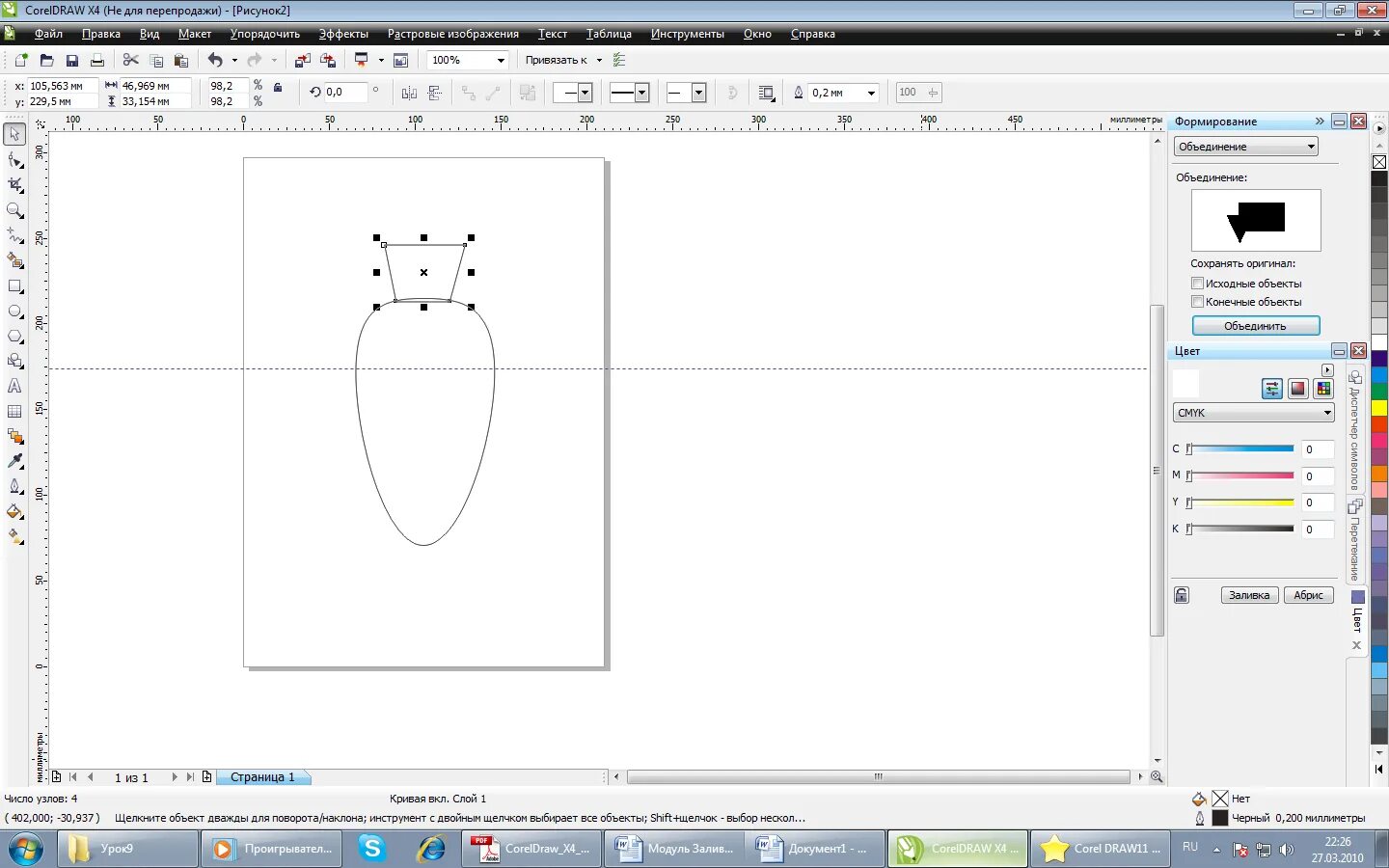Viewport: 1389px width, 868px height.
Task: Select the no-color X swatch atop the palette
Action: 1379,162
